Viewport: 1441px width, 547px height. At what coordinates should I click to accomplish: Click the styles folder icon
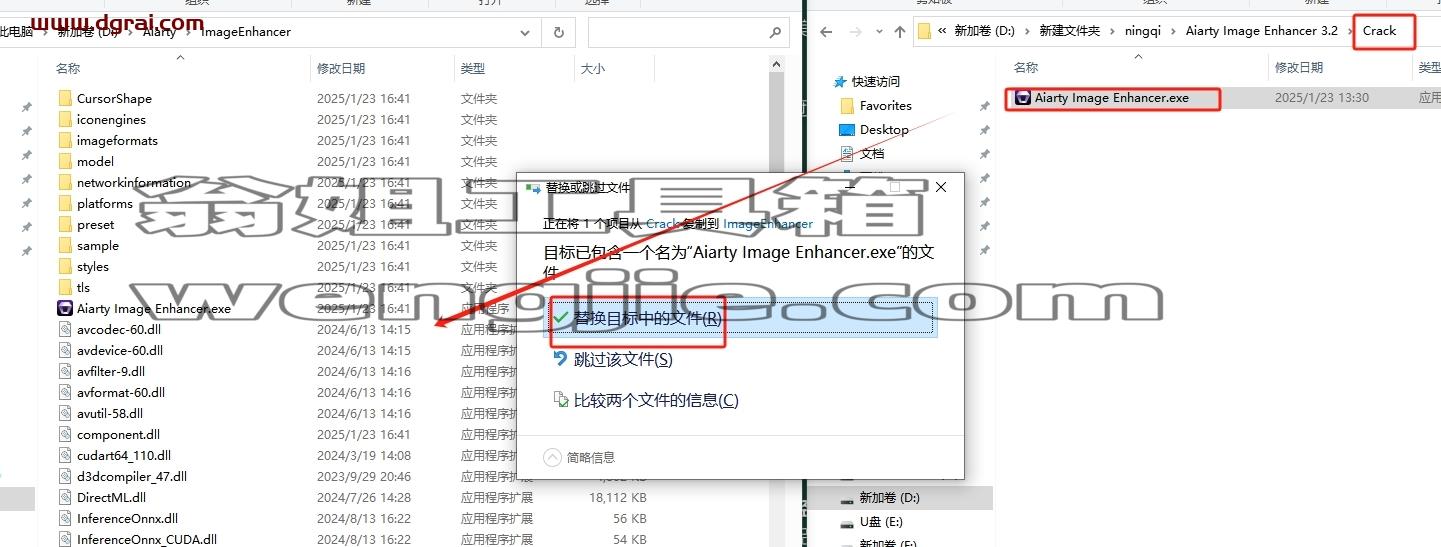pos(65,266)
